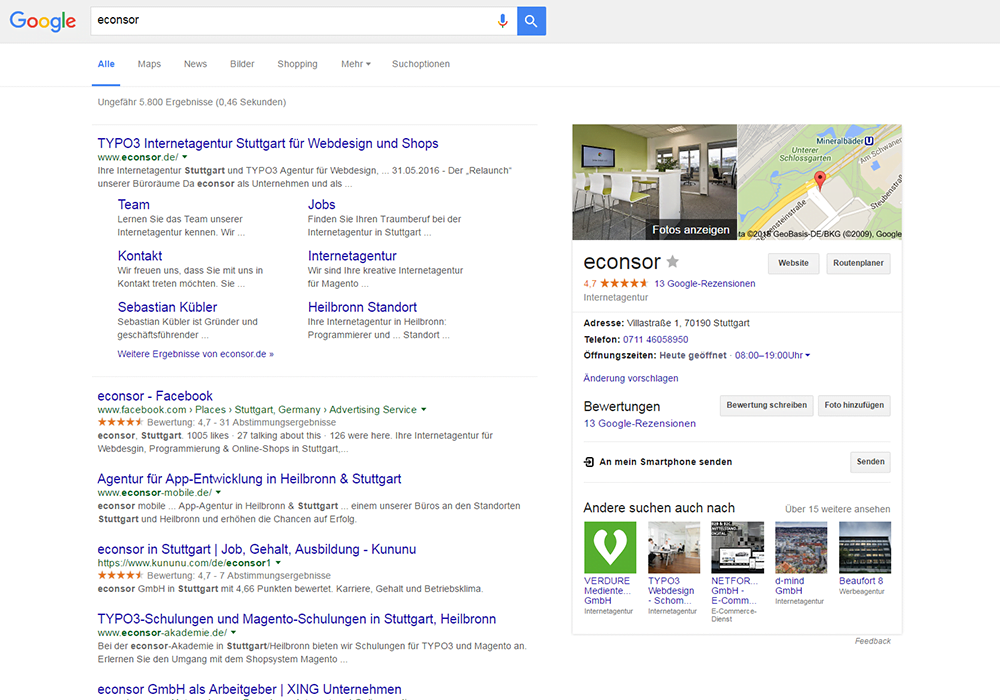The height and width of the screenshot is (700, 1000).
Task: Click Fotos anzeigen office photo
Action: [654, 182]
